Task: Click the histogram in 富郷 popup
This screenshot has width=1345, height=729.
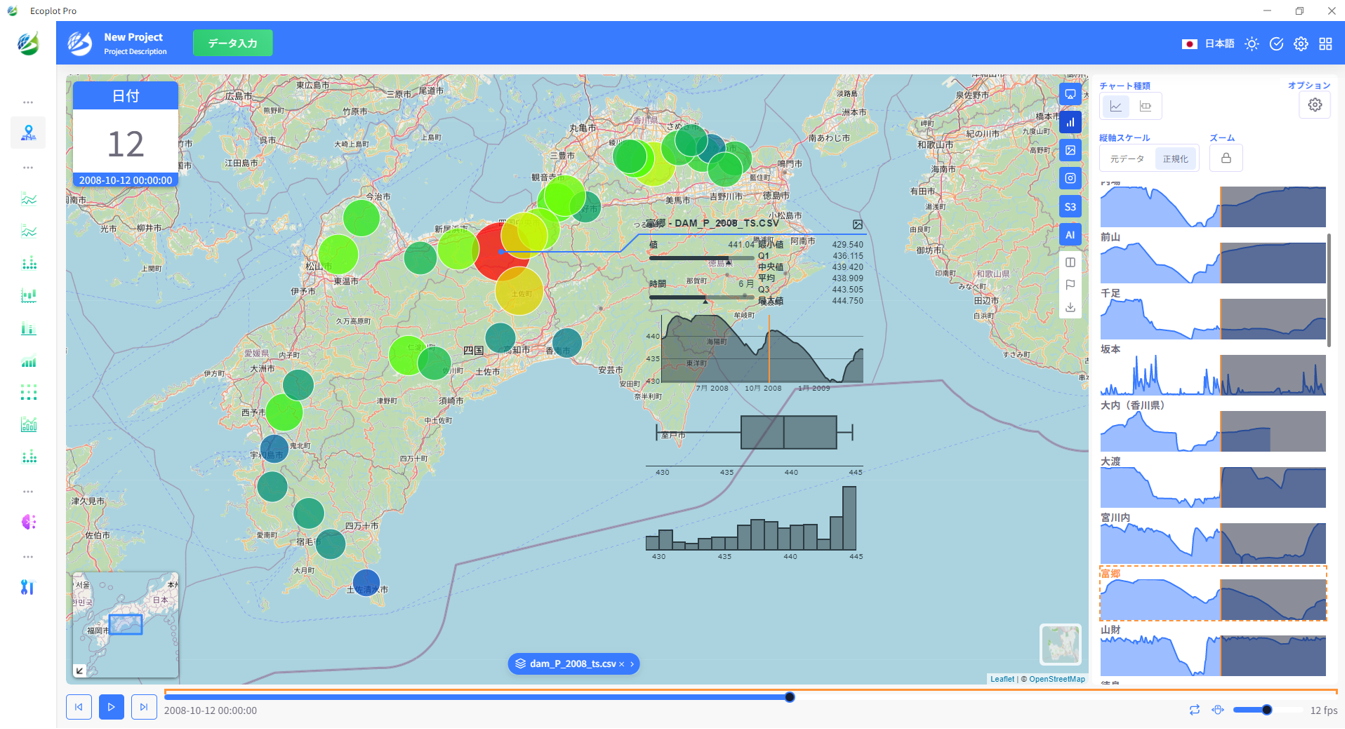Action: point(752,518)
